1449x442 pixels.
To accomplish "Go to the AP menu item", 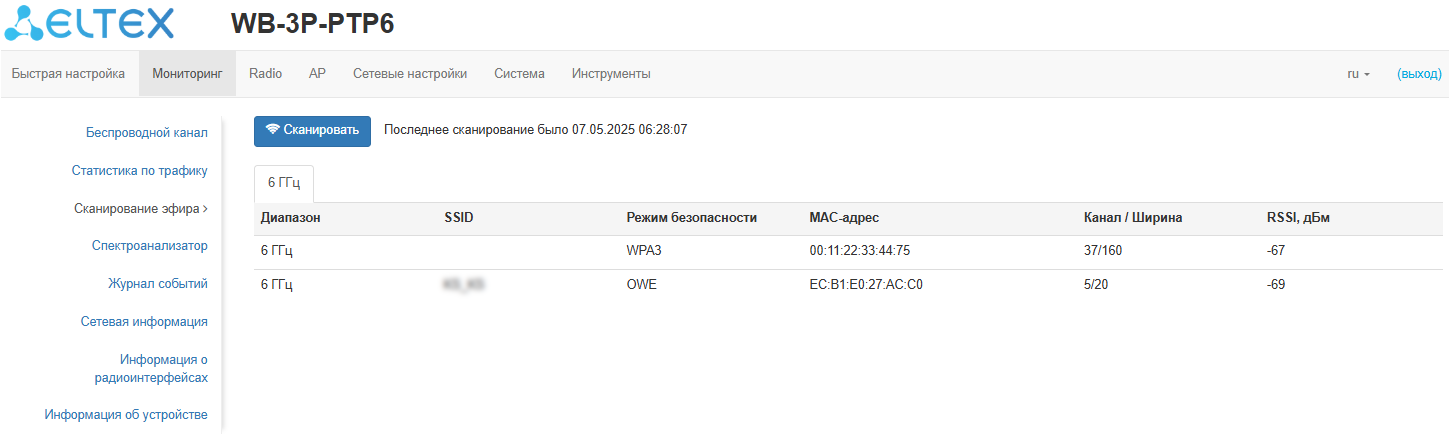I will (317, 74).
